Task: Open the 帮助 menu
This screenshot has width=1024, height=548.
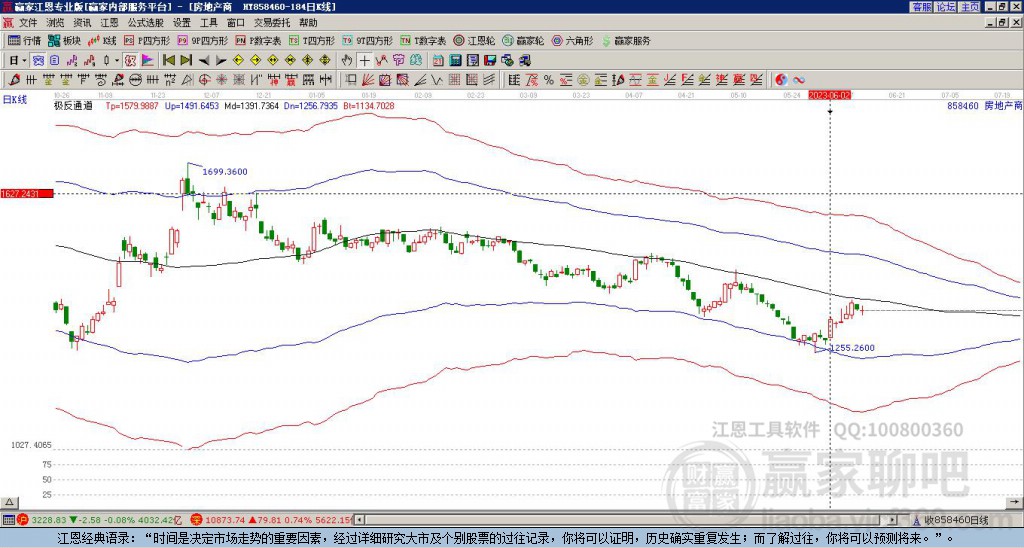Action: (x=308, y=23)
